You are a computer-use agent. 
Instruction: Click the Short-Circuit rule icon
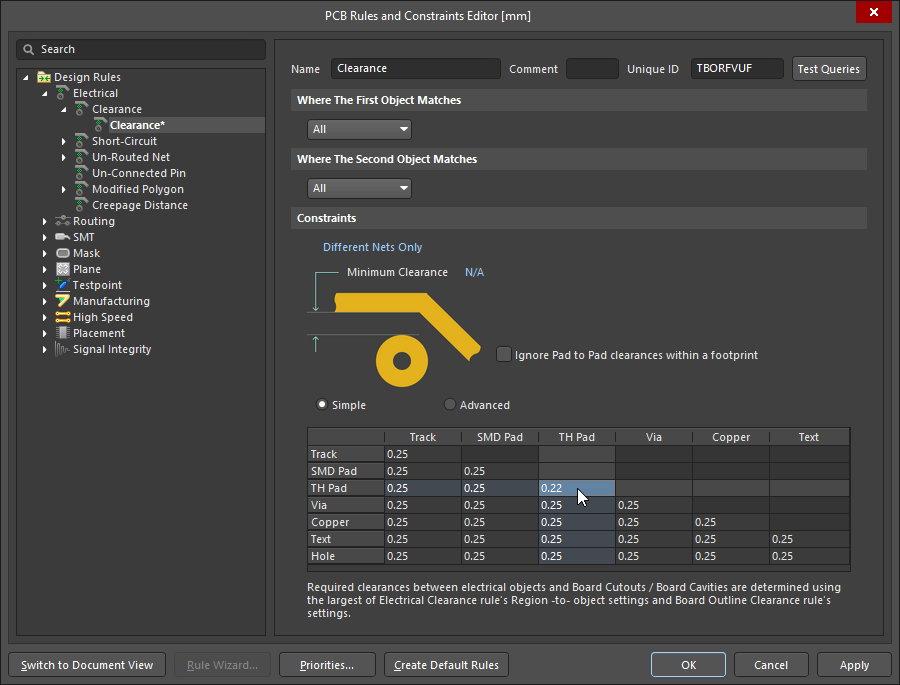click(x=80, y=141)
